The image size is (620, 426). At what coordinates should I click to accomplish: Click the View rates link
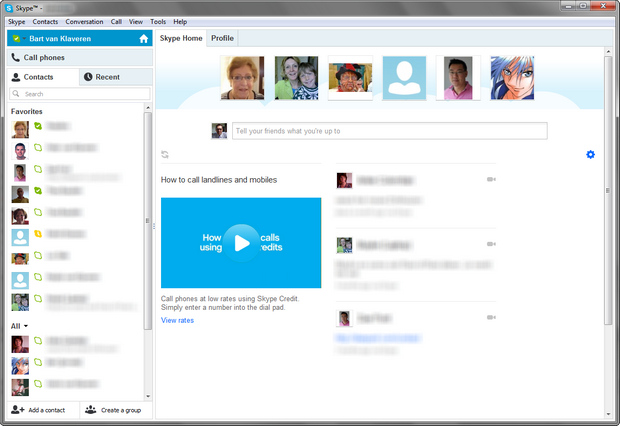(177, 320)
